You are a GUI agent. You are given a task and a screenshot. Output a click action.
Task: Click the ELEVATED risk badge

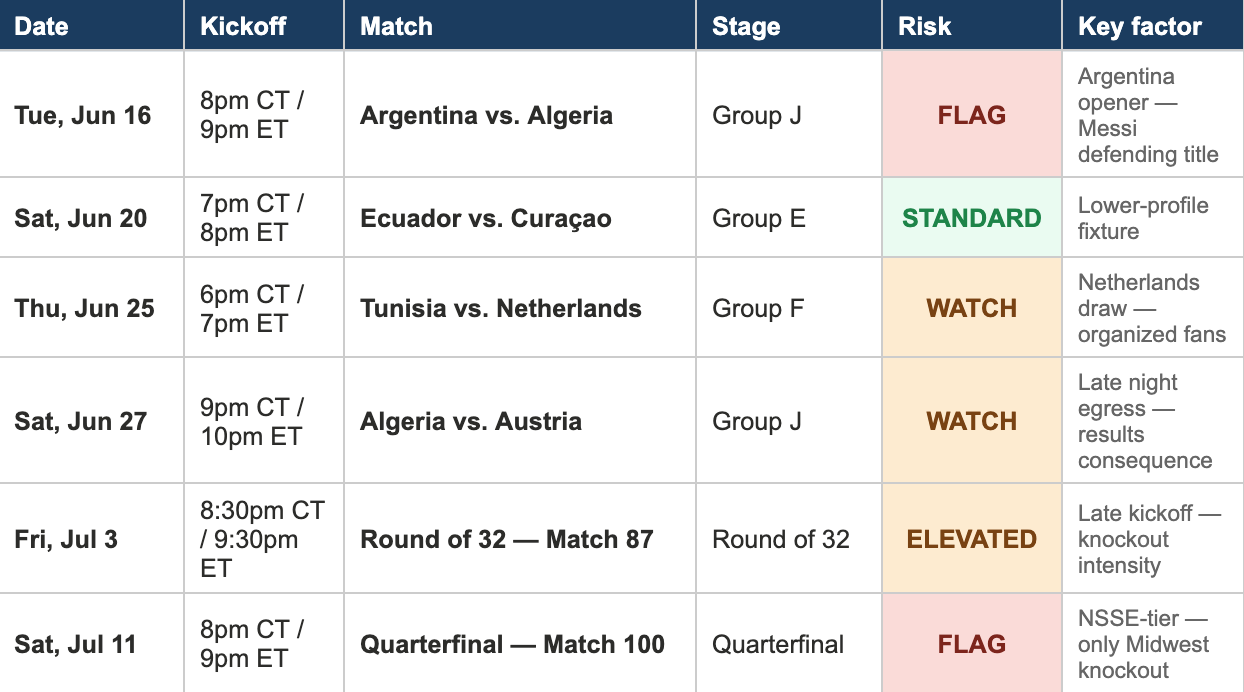pyautogui.click(x=972, y=539)
